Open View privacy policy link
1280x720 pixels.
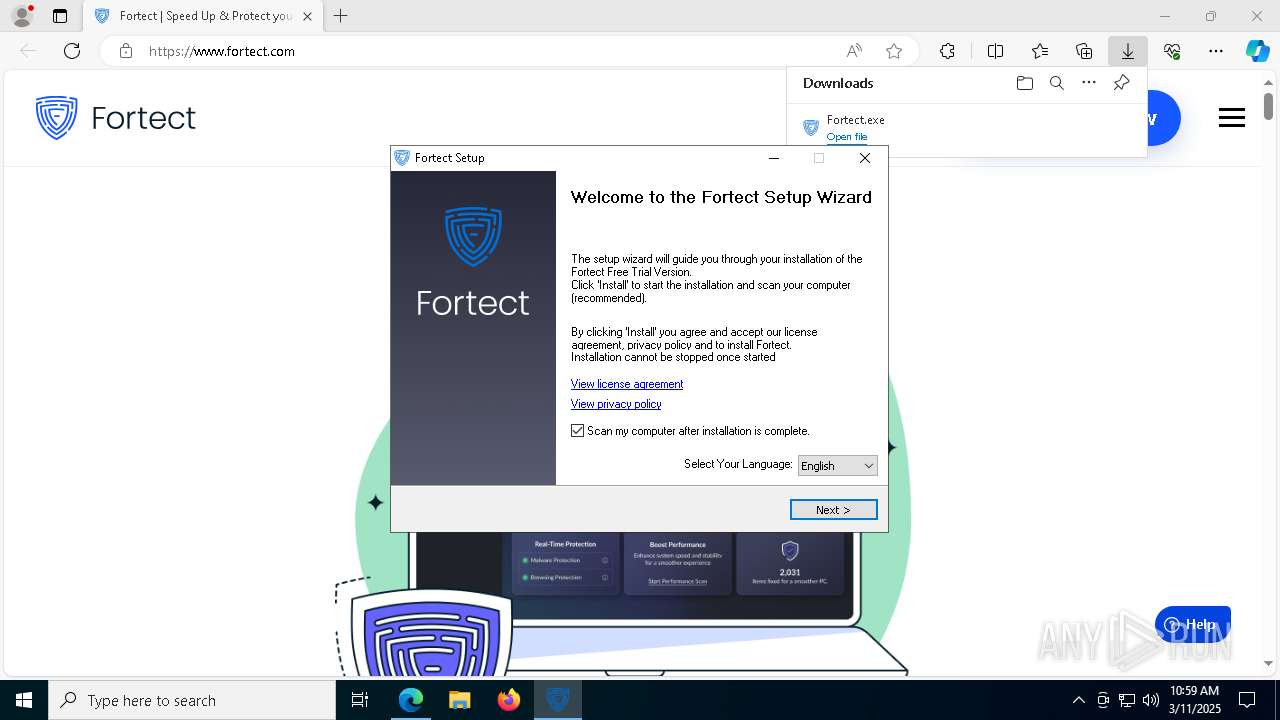click(616, 404)
